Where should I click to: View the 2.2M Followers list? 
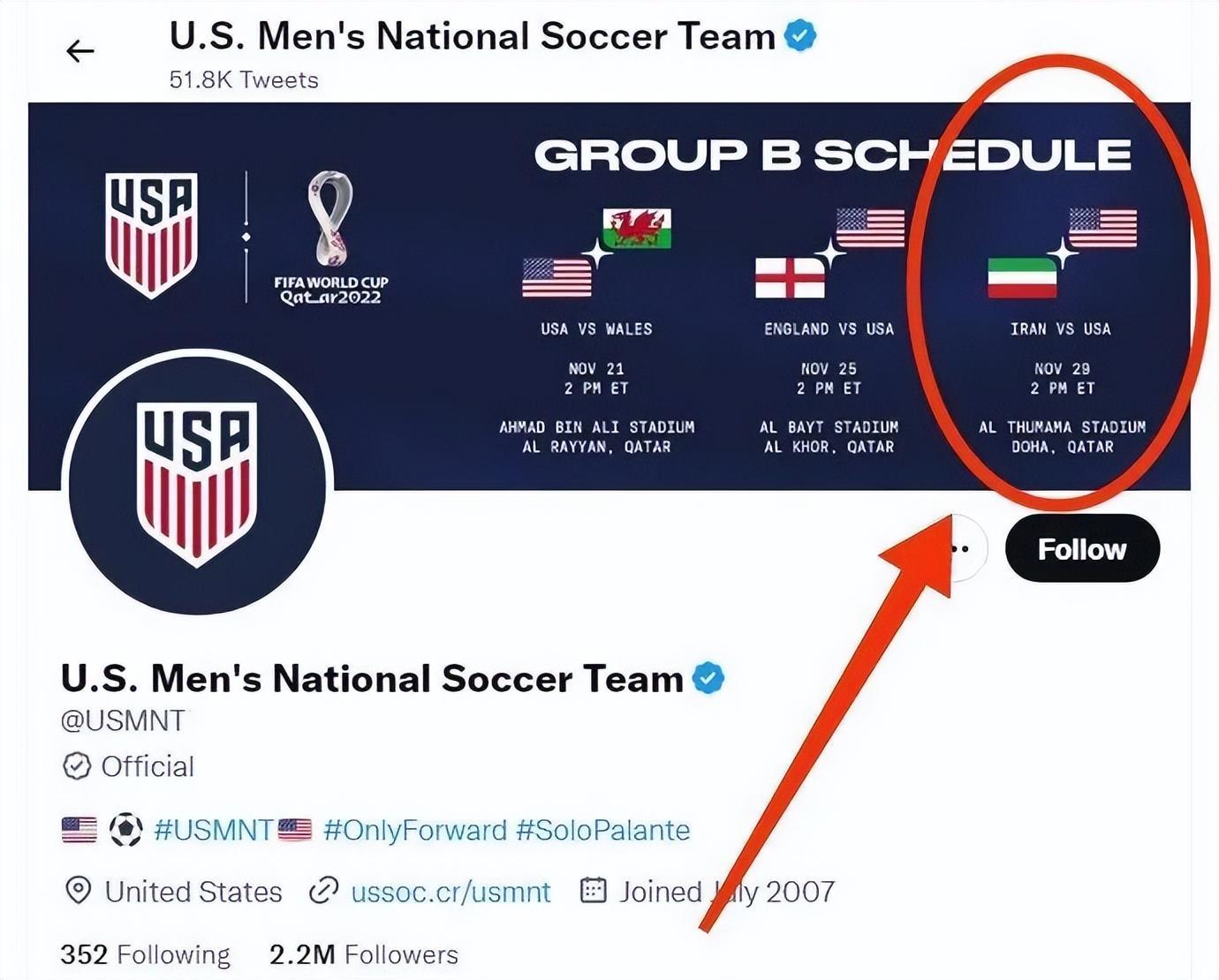point(363,954)
